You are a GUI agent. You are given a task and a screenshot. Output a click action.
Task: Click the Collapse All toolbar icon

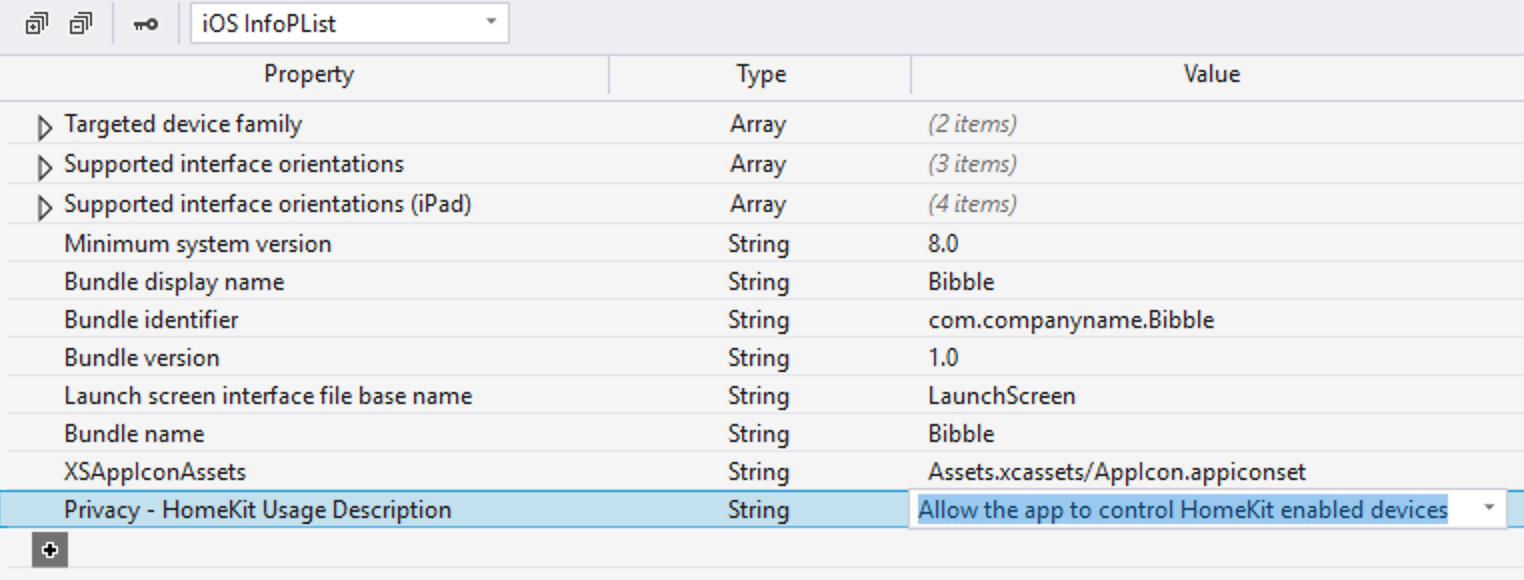(x=81, y=23)
